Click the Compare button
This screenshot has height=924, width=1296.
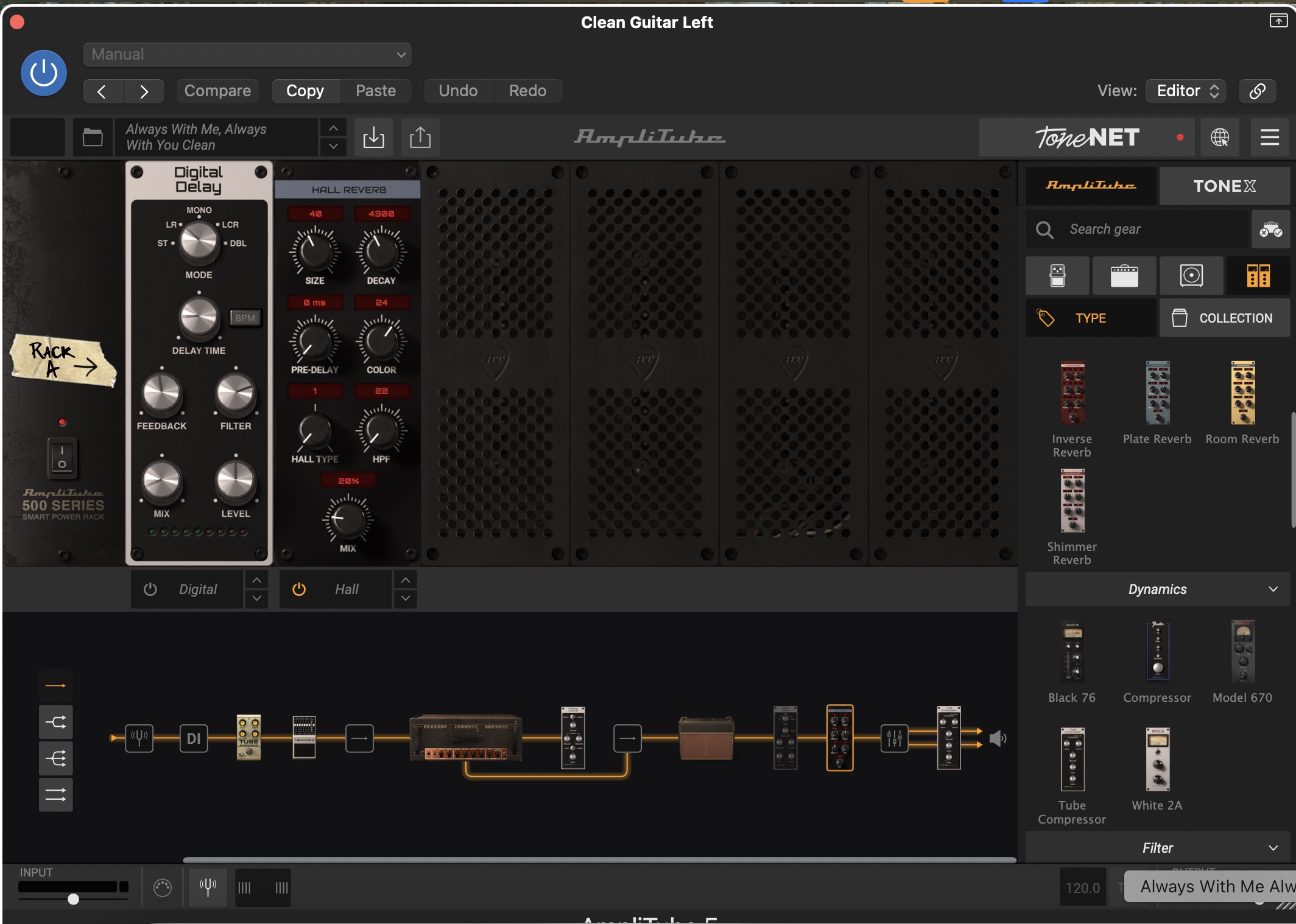coord(217,91)
